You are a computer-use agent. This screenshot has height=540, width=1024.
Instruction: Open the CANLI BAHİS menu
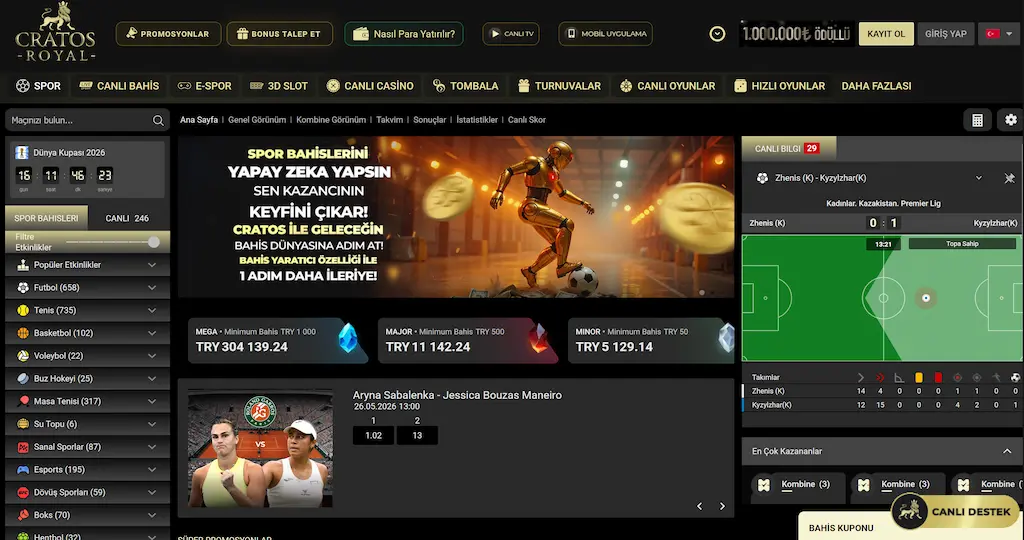coord(120,86)
